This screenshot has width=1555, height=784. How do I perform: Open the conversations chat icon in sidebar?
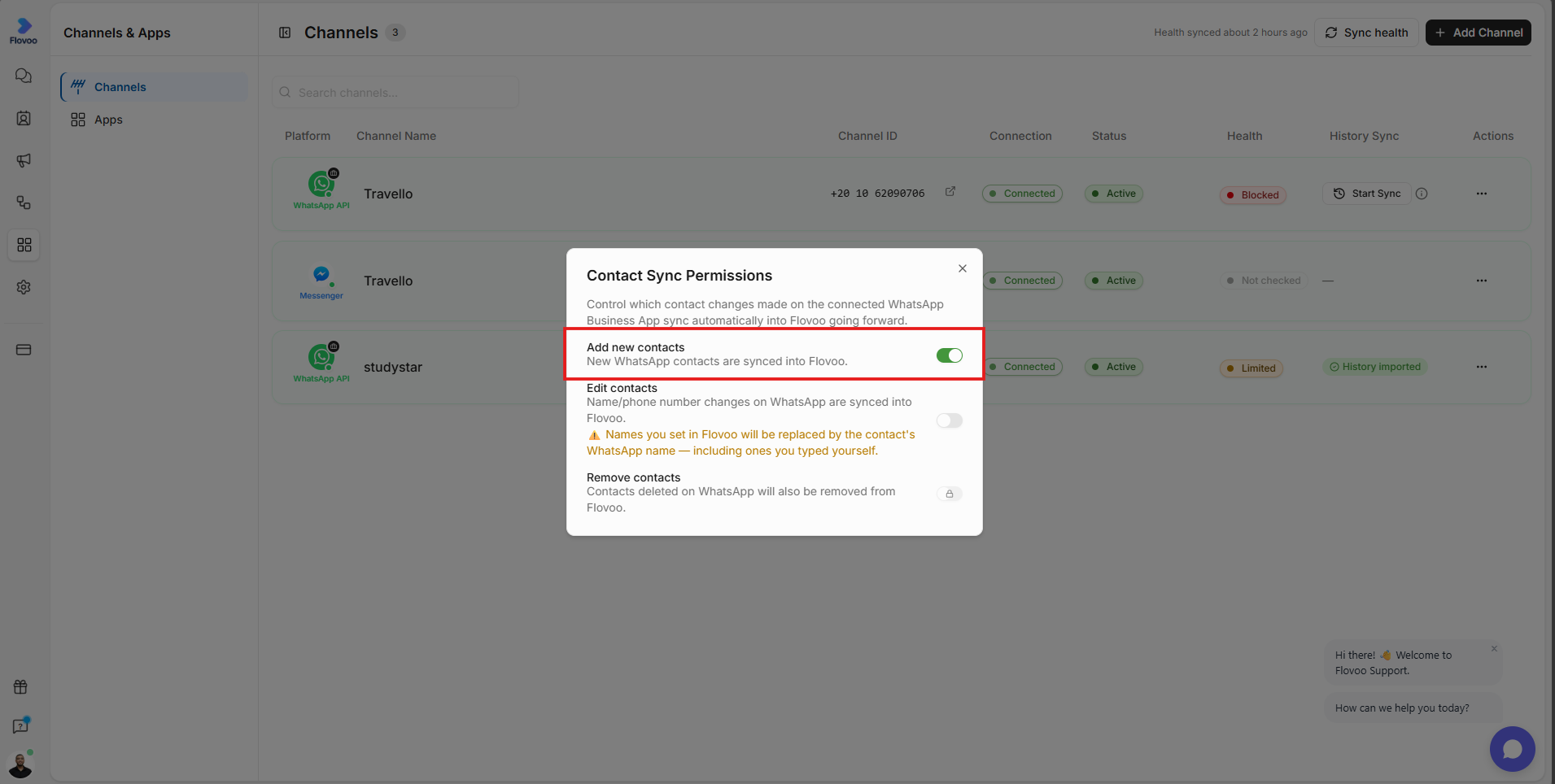pos(24,76)
